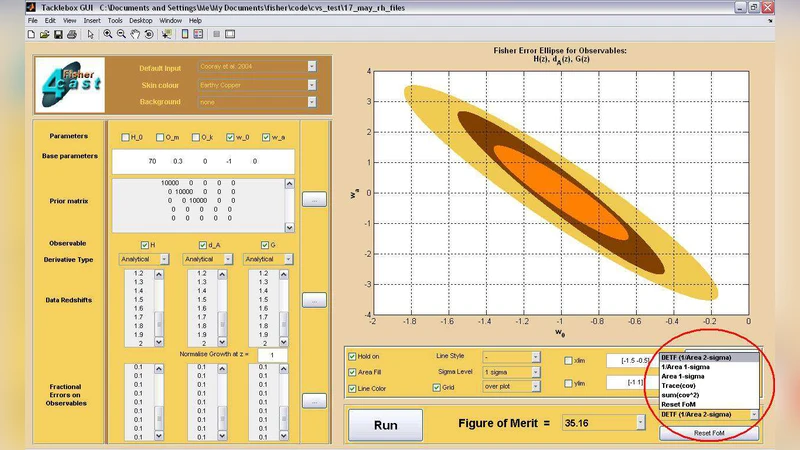
Task: Expand the Sigma Level dropdown
Action: coord(535,371)
